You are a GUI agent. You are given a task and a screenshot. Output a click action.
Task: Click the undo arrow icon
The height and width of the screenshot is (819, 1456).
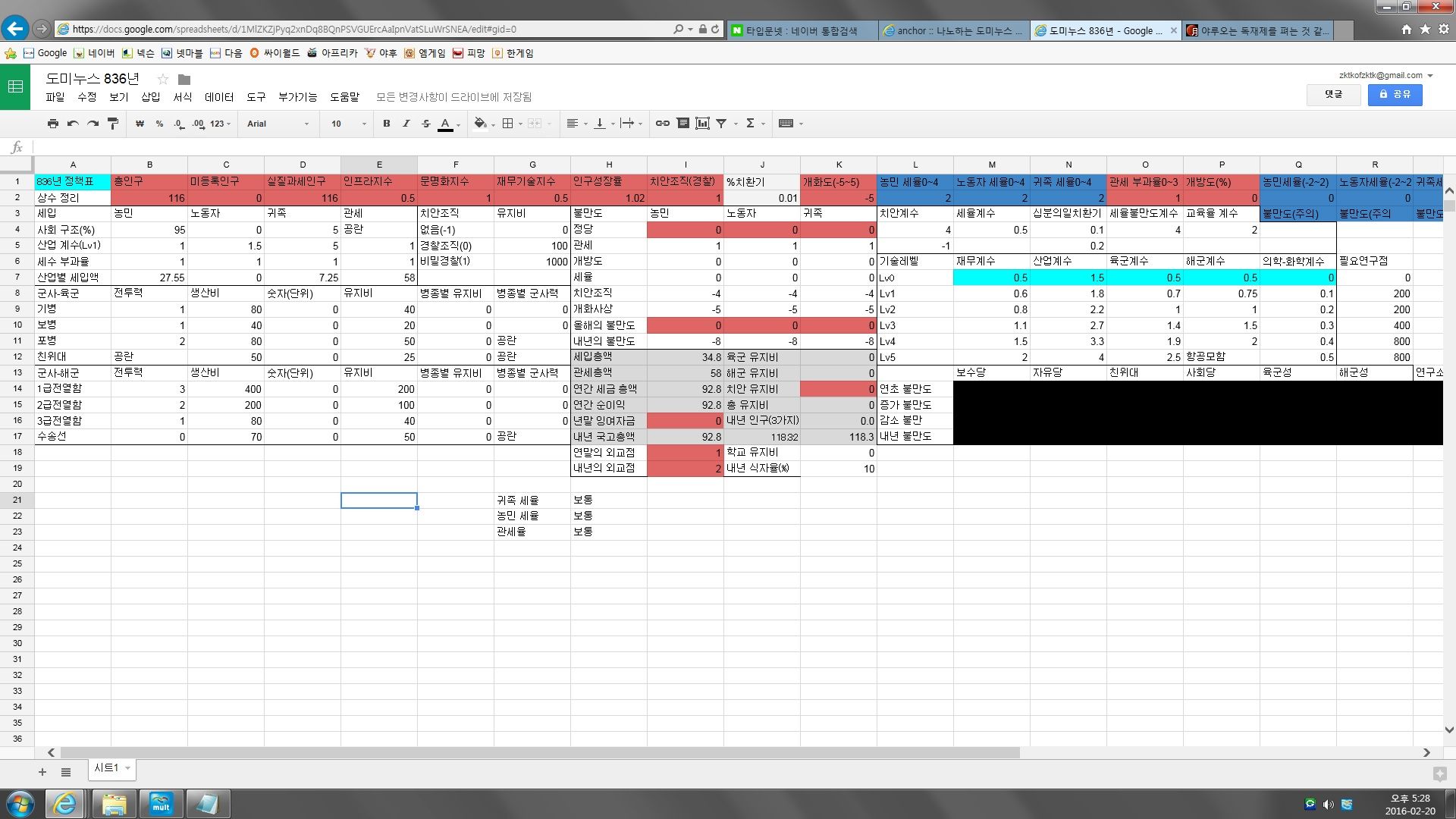pyautogui.click(x=73, y=124)
